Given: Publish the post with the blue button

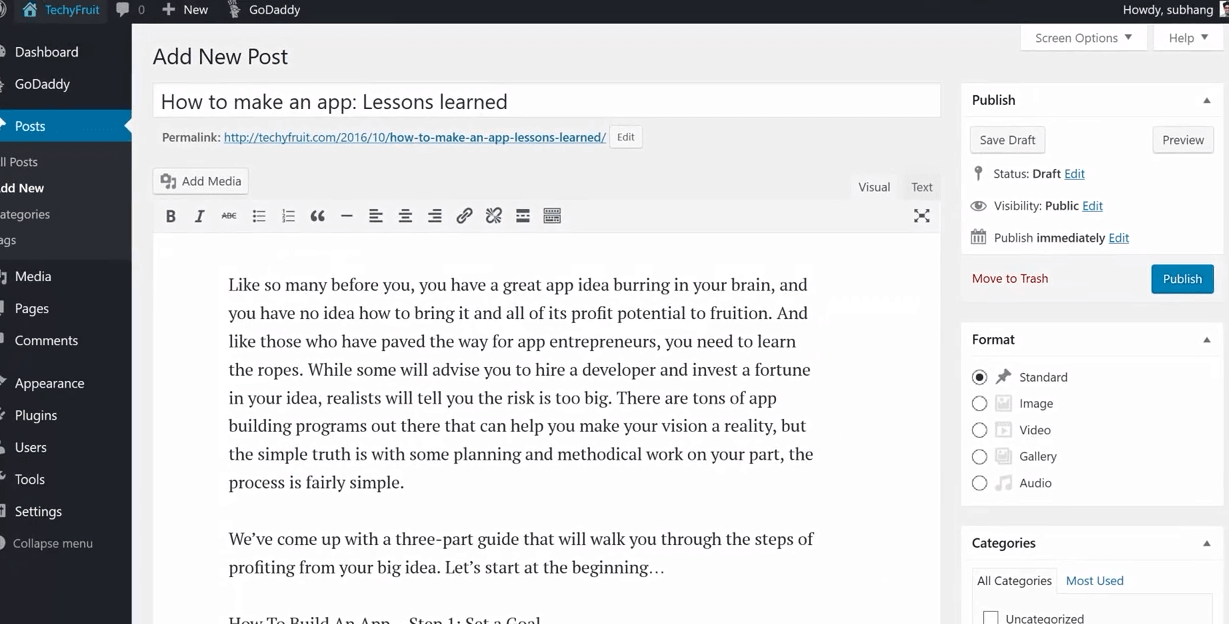Looking at the screenshot, I should point(1182,279).
